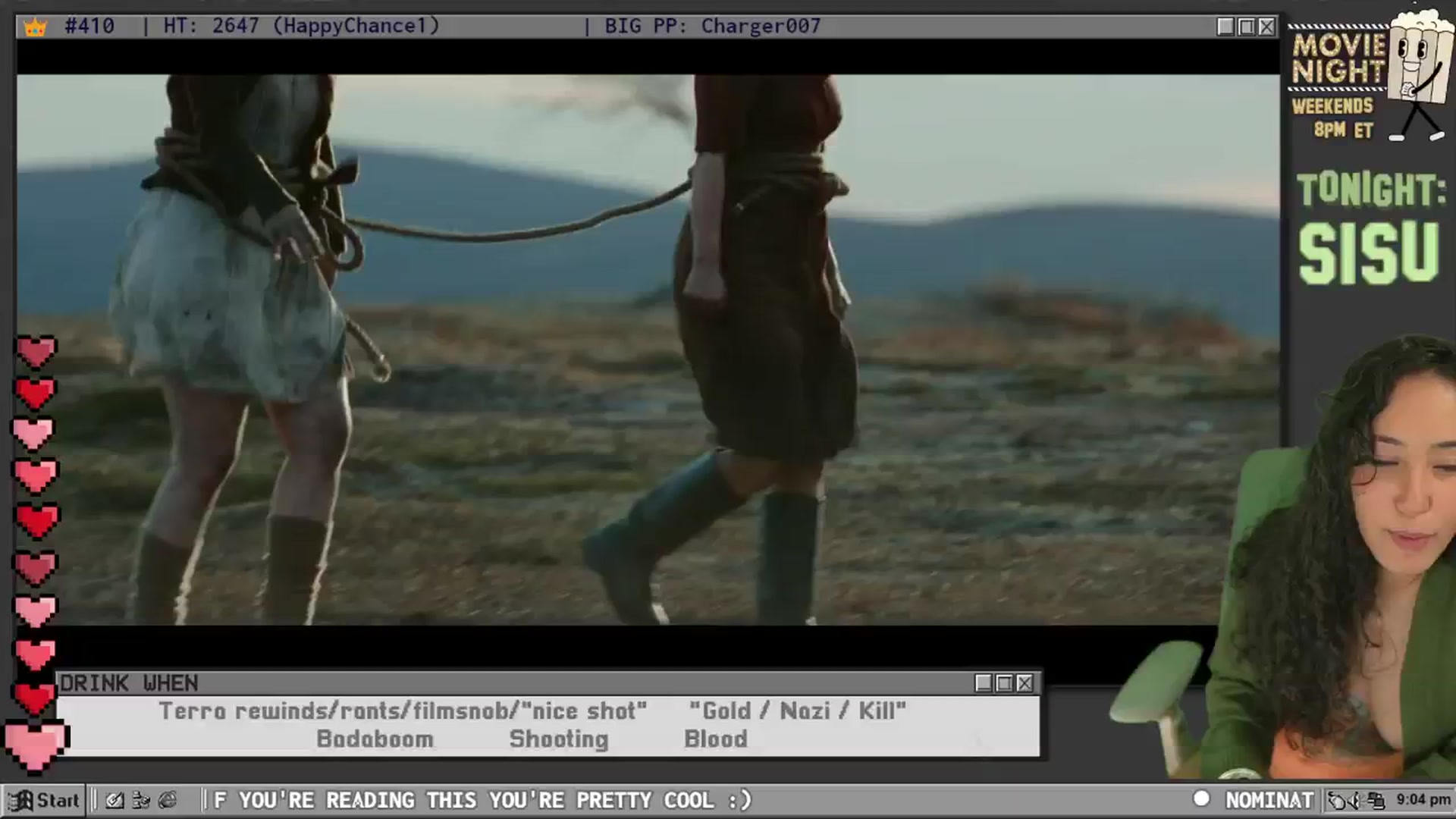This screenshot has height=819, width=1456.
Task: Click the "SISU" movie title
Action: [x=1369, y=253]
